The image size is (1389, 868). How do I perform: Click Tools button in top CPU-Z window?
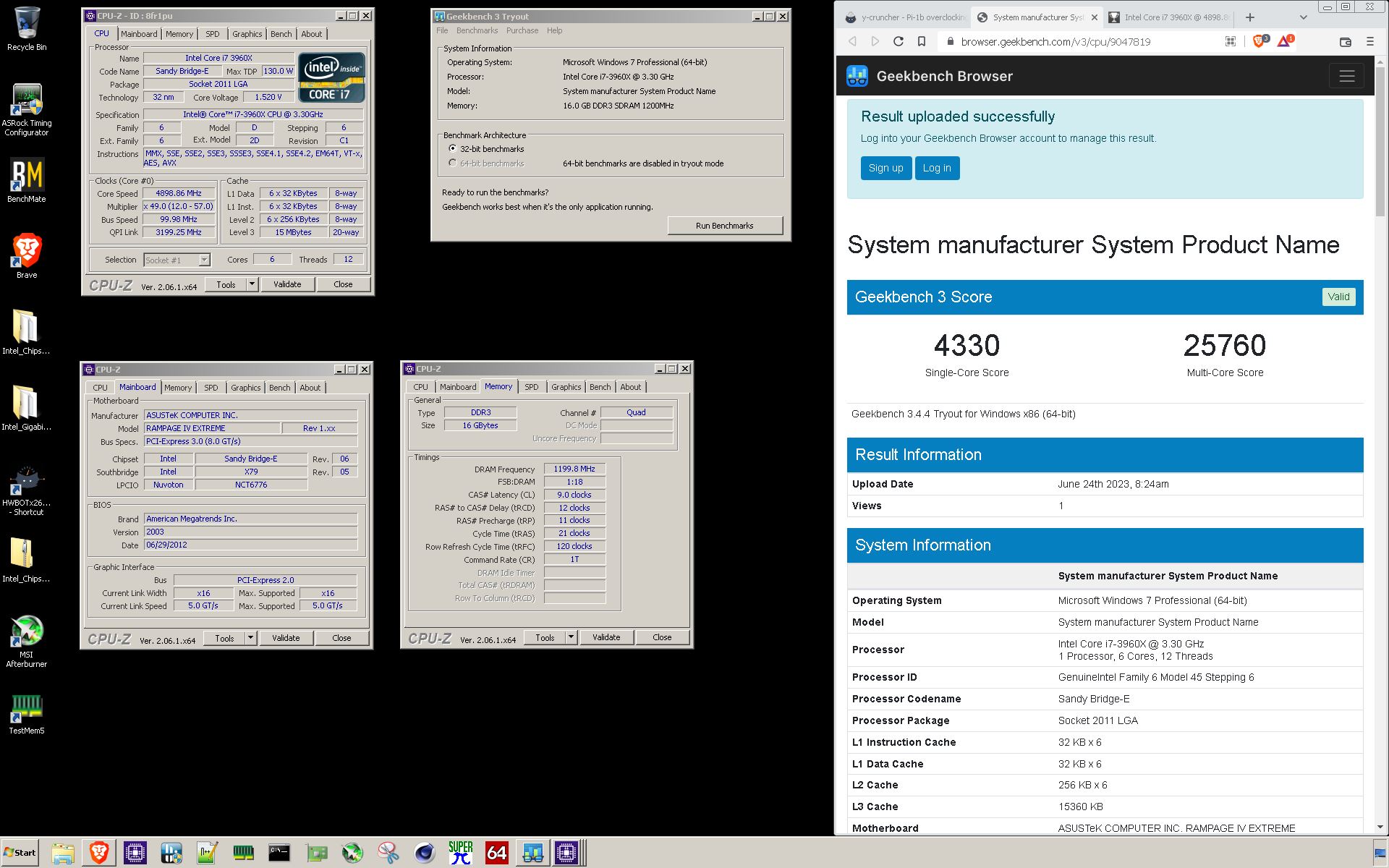(226, 285)
